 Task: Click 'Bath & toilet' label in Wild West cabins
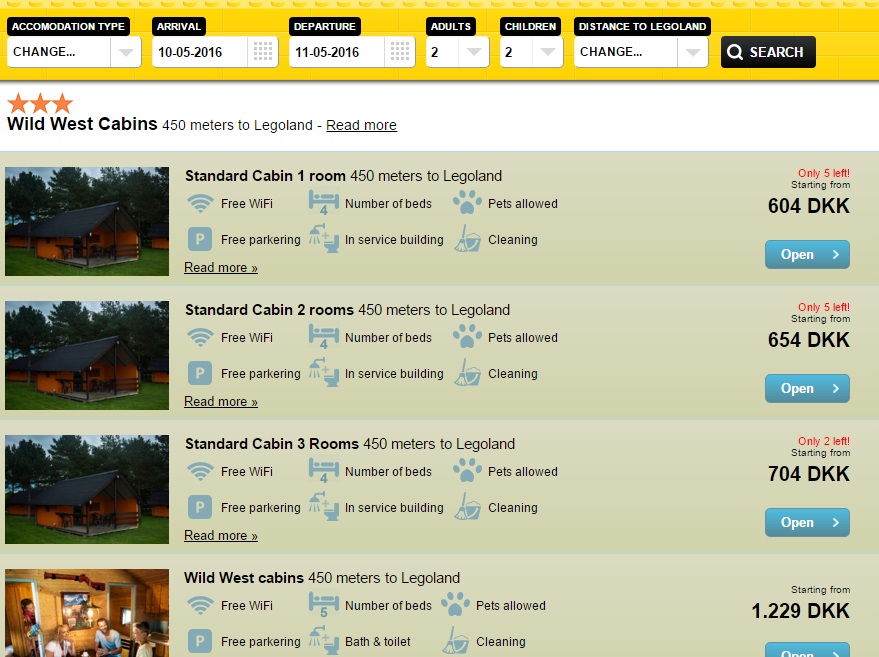(378, 642)
